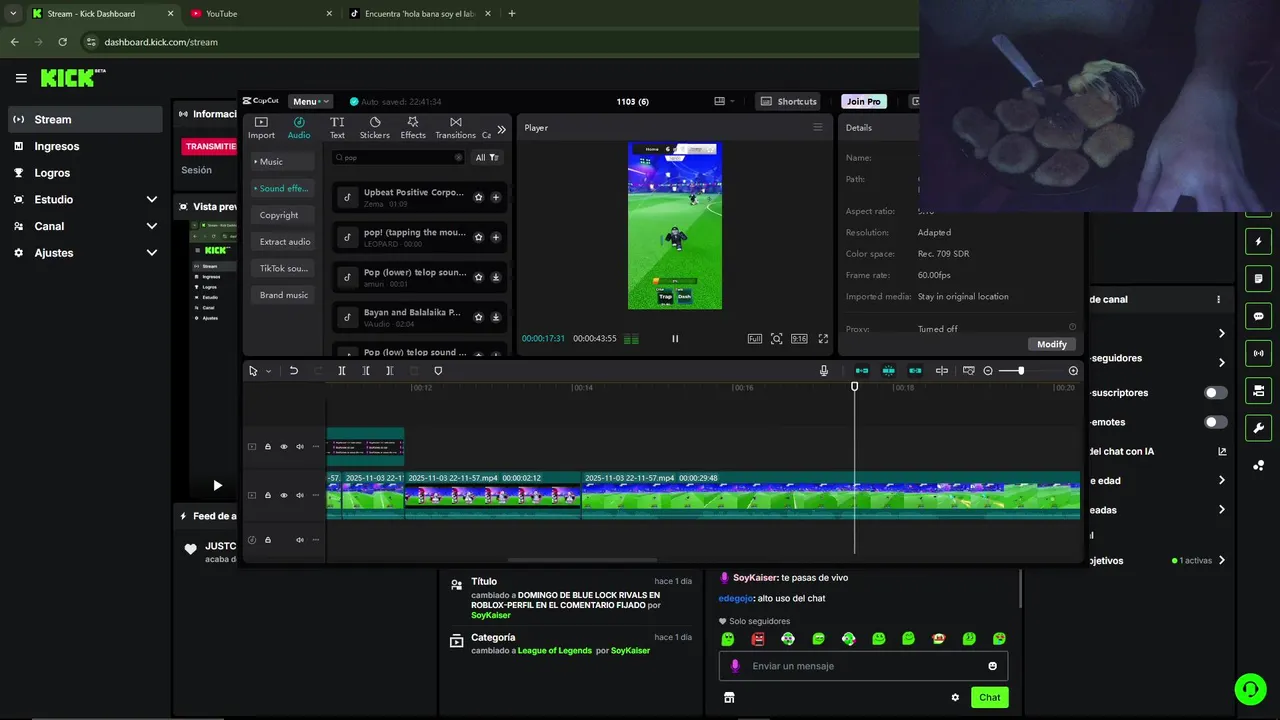
Task: Lock the bottom audio track
Action: pyautogui.click(x=268, y=540)
